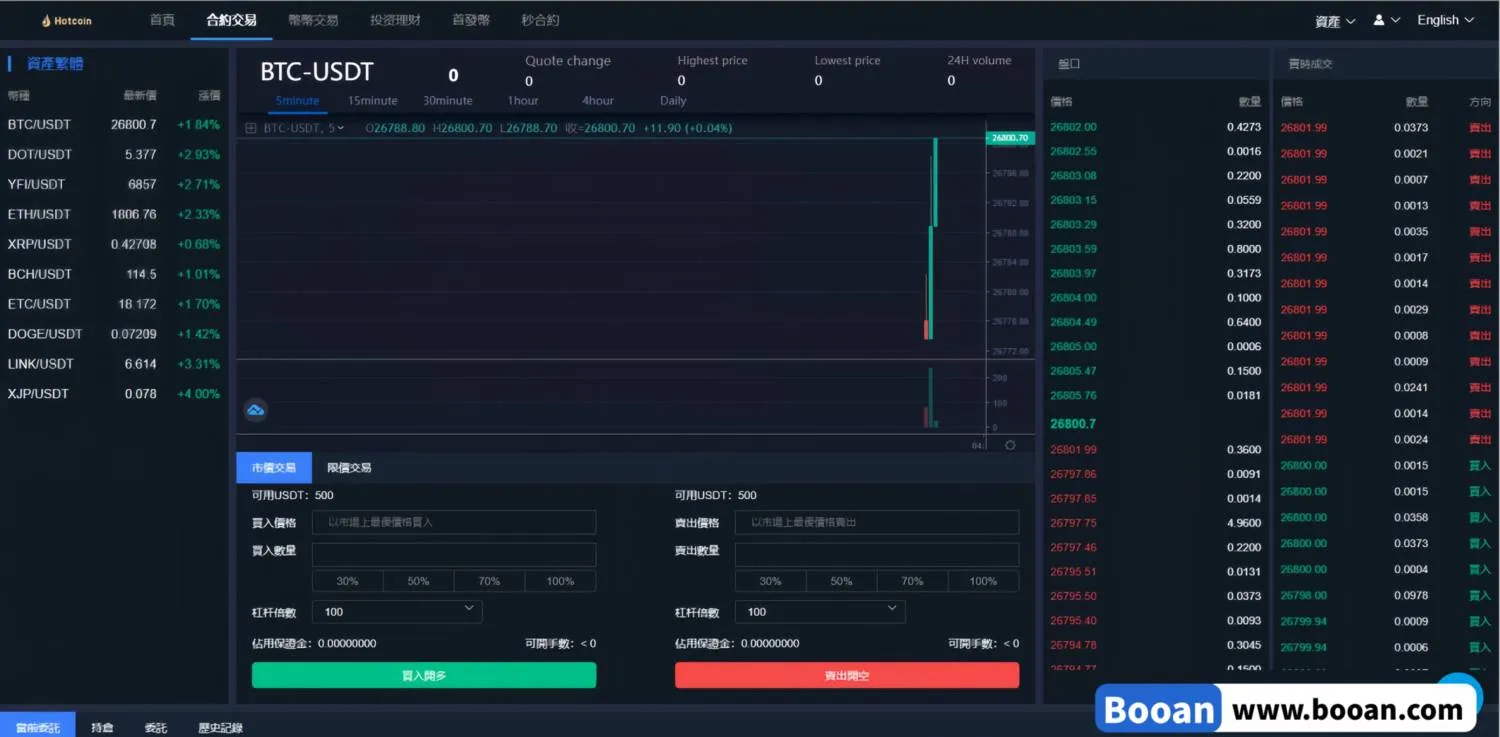Select ETH/USDT in the asset list
The image size is (1500, 737).
tap(39, 214)
